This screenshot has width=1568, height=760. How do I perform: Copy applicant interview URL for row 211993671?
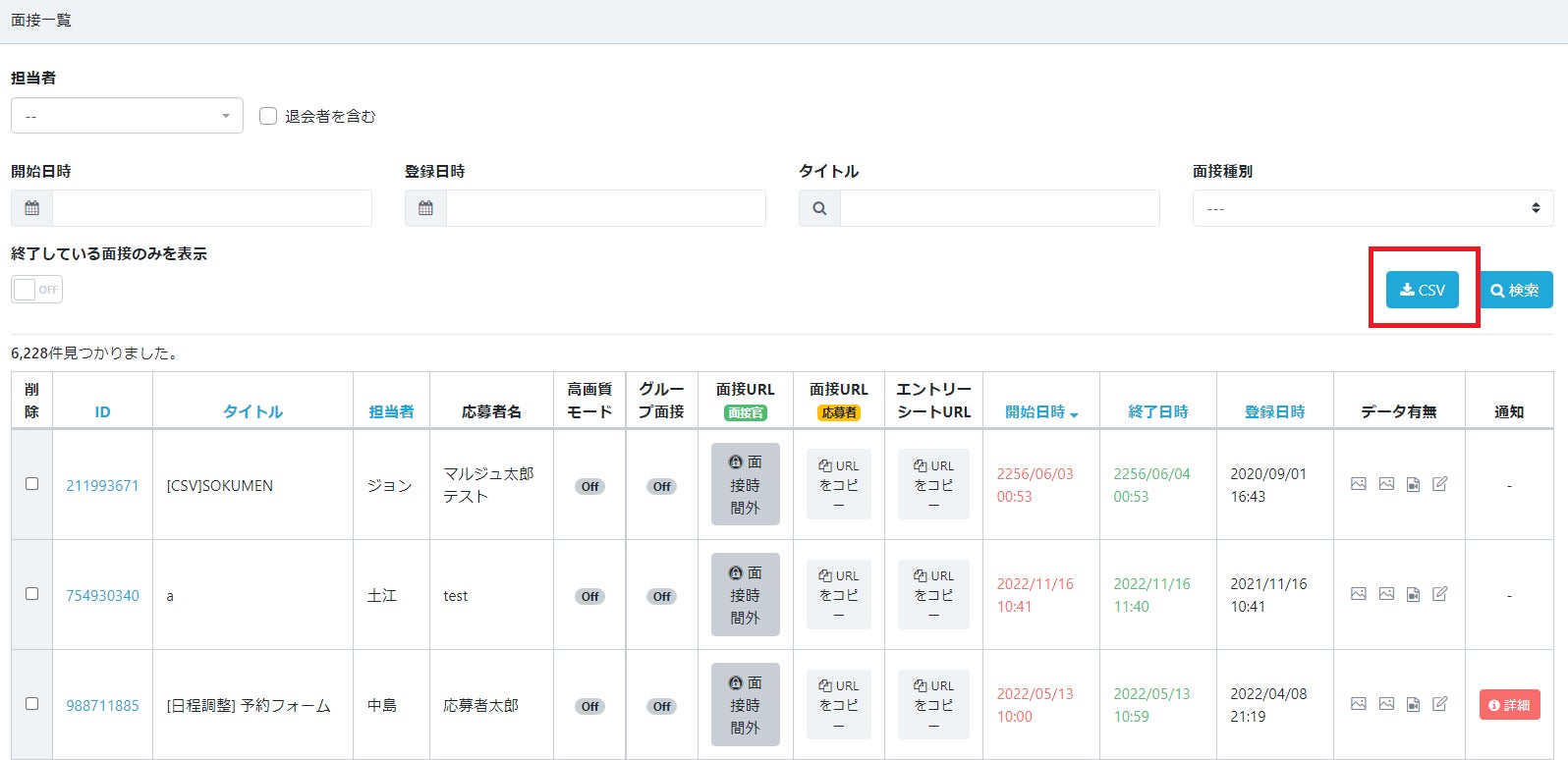pyautogui.click(x=838, y=484)
